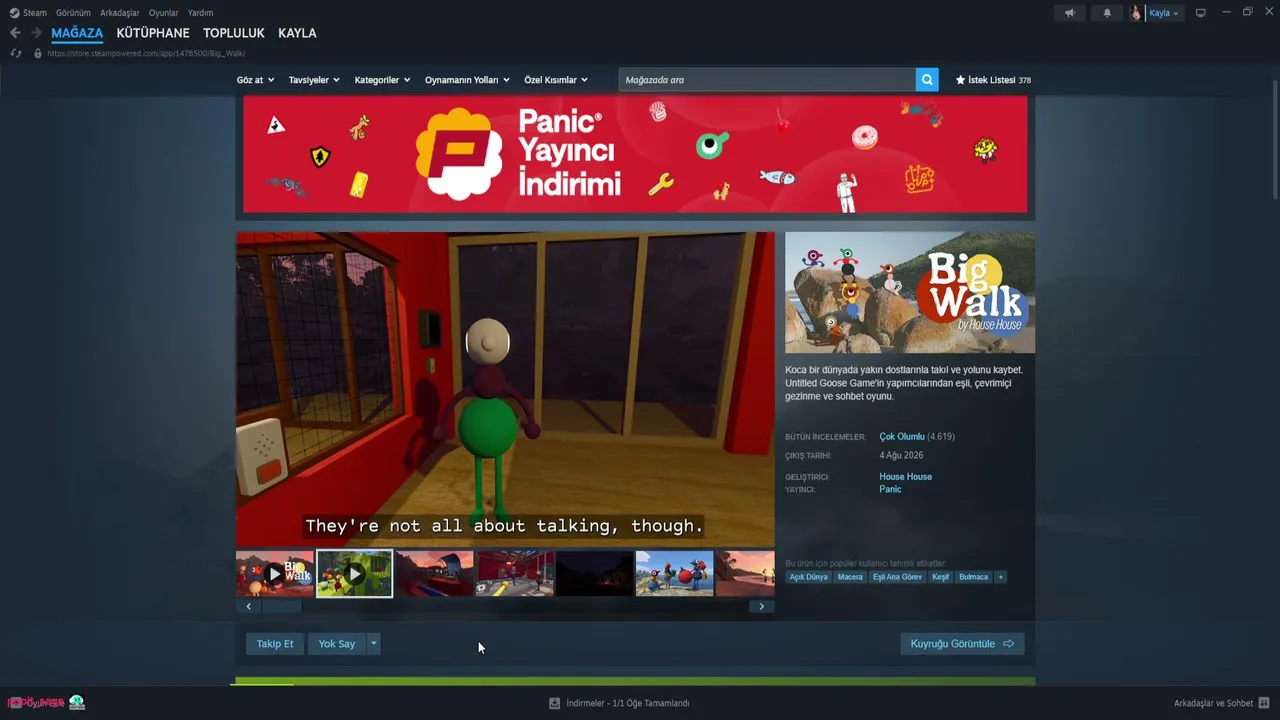Select the Açık Dünya tag

coord(809,577)
